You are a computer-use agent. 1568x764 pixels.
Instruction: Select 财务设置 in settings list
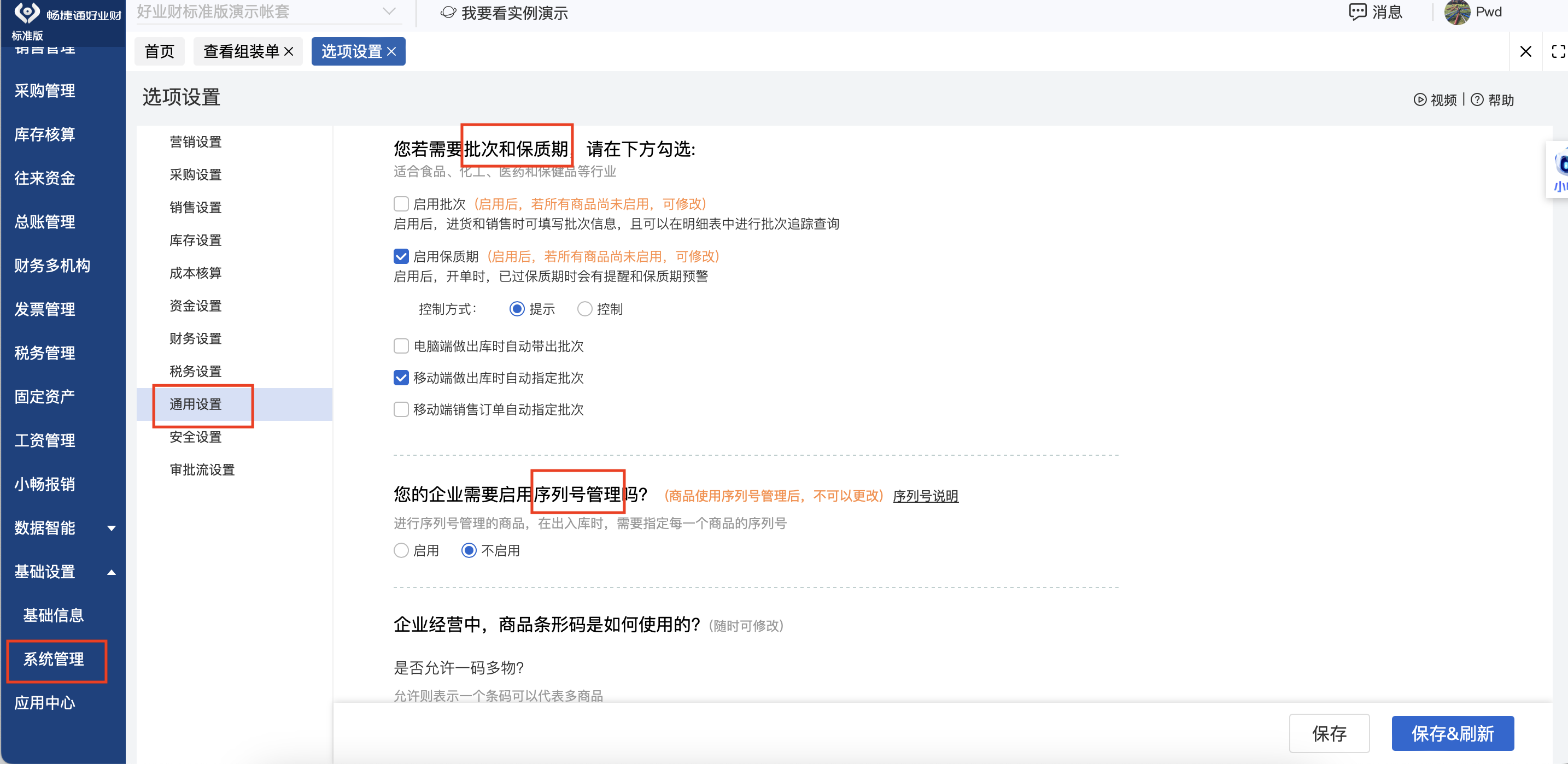pos(195,339)
